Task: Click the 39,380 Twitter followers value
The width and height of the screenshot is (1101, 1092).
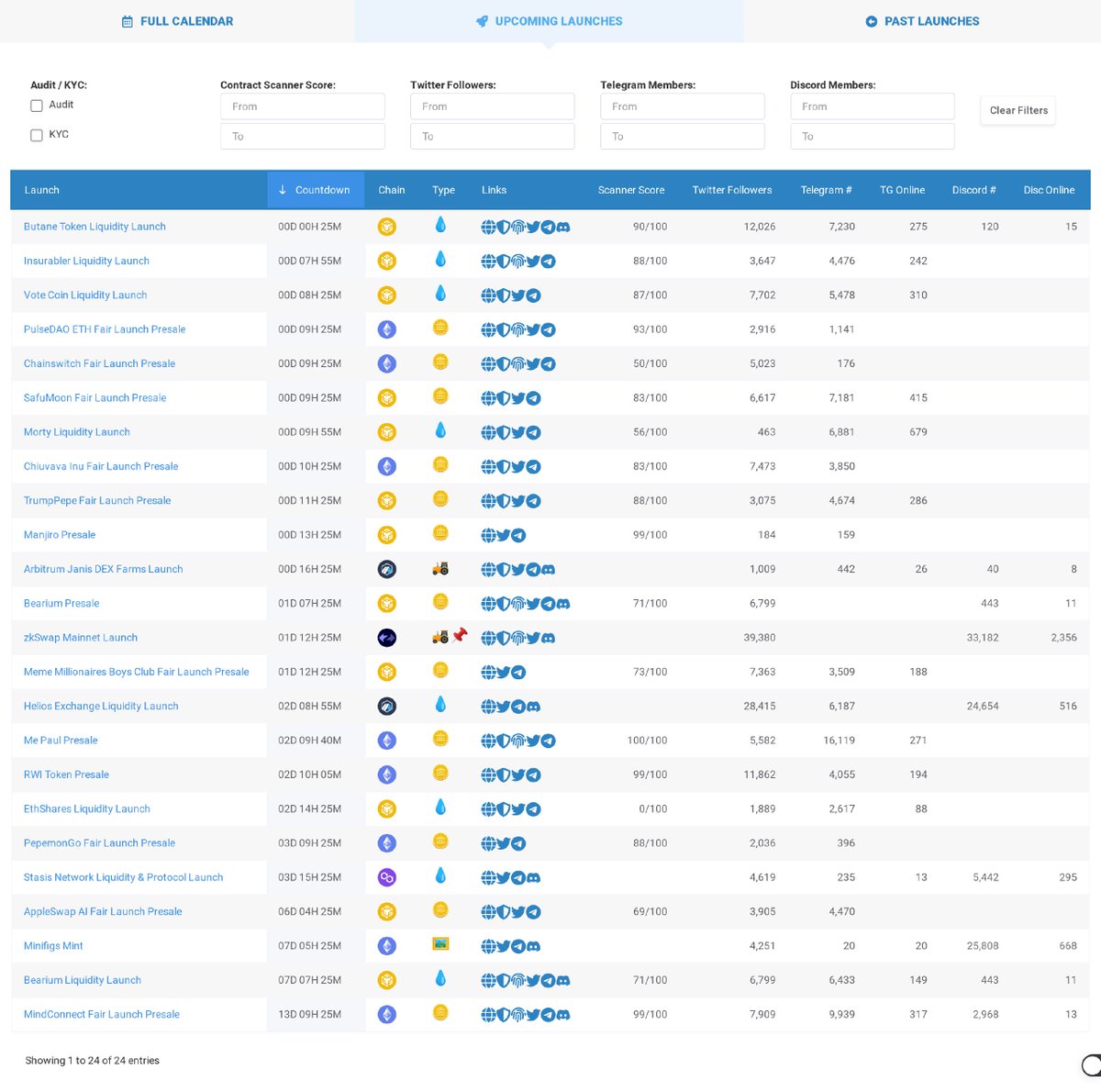Action: coord(760,638)
